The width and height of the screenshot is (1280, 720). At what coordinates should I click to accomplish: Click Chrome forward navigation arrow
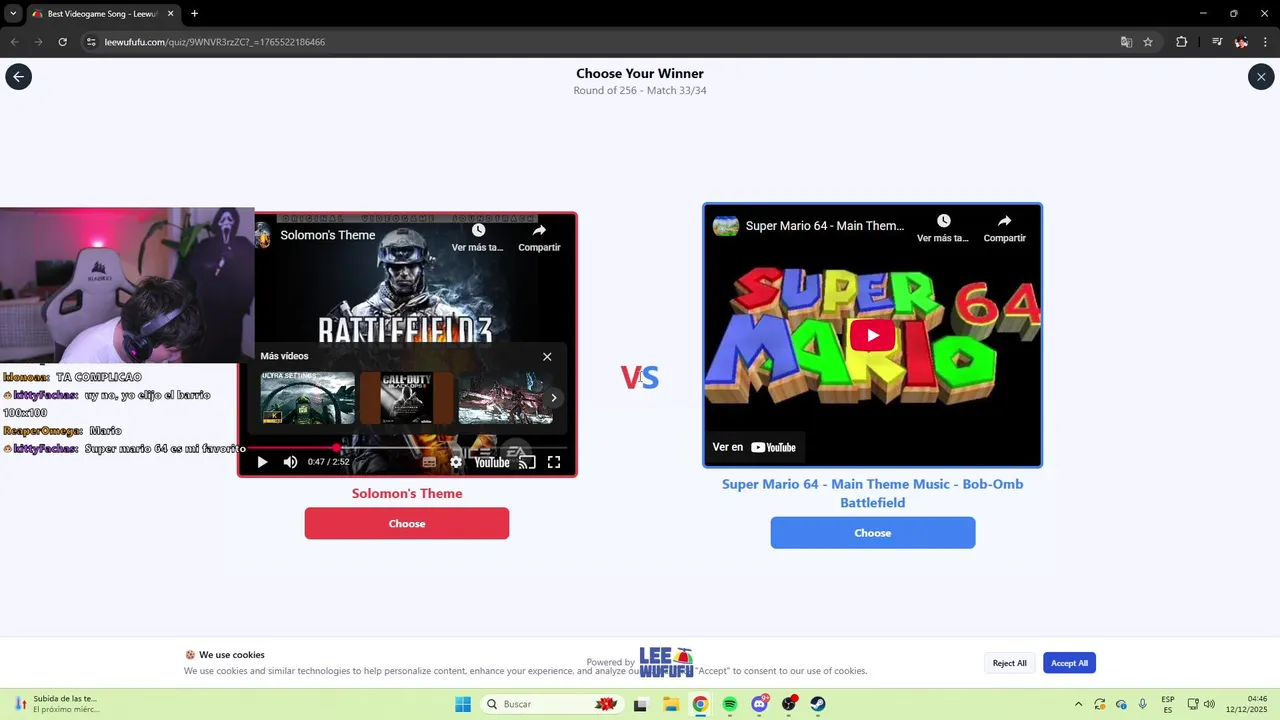38,42
